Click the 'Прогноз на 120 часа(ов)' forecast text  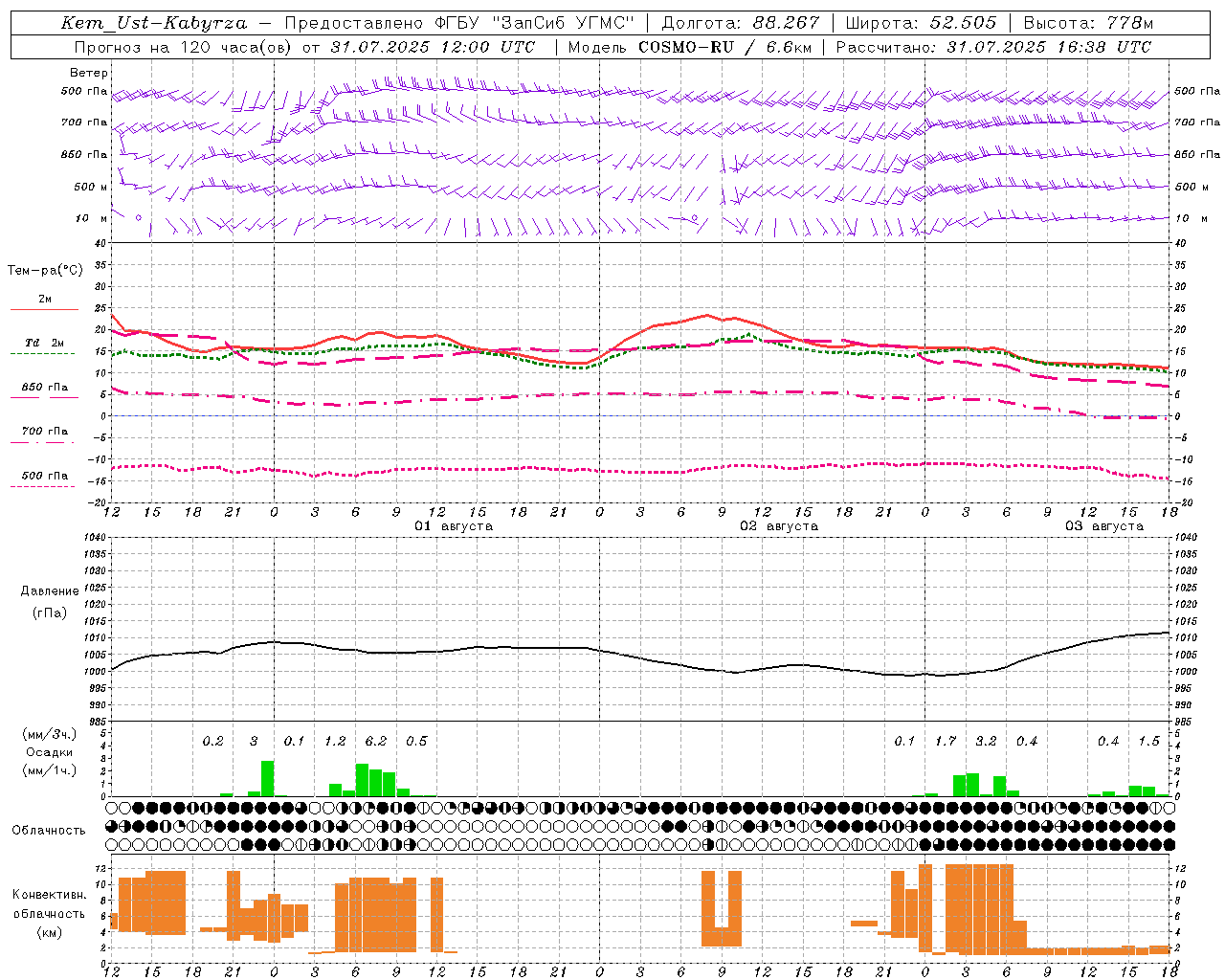point(185,47)
